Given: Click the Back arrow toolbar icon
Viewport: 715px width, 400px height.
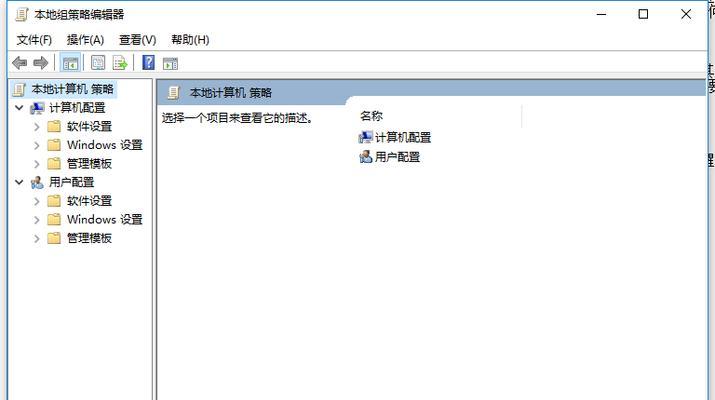Looking at the screenshot, I should pos(20,63).
